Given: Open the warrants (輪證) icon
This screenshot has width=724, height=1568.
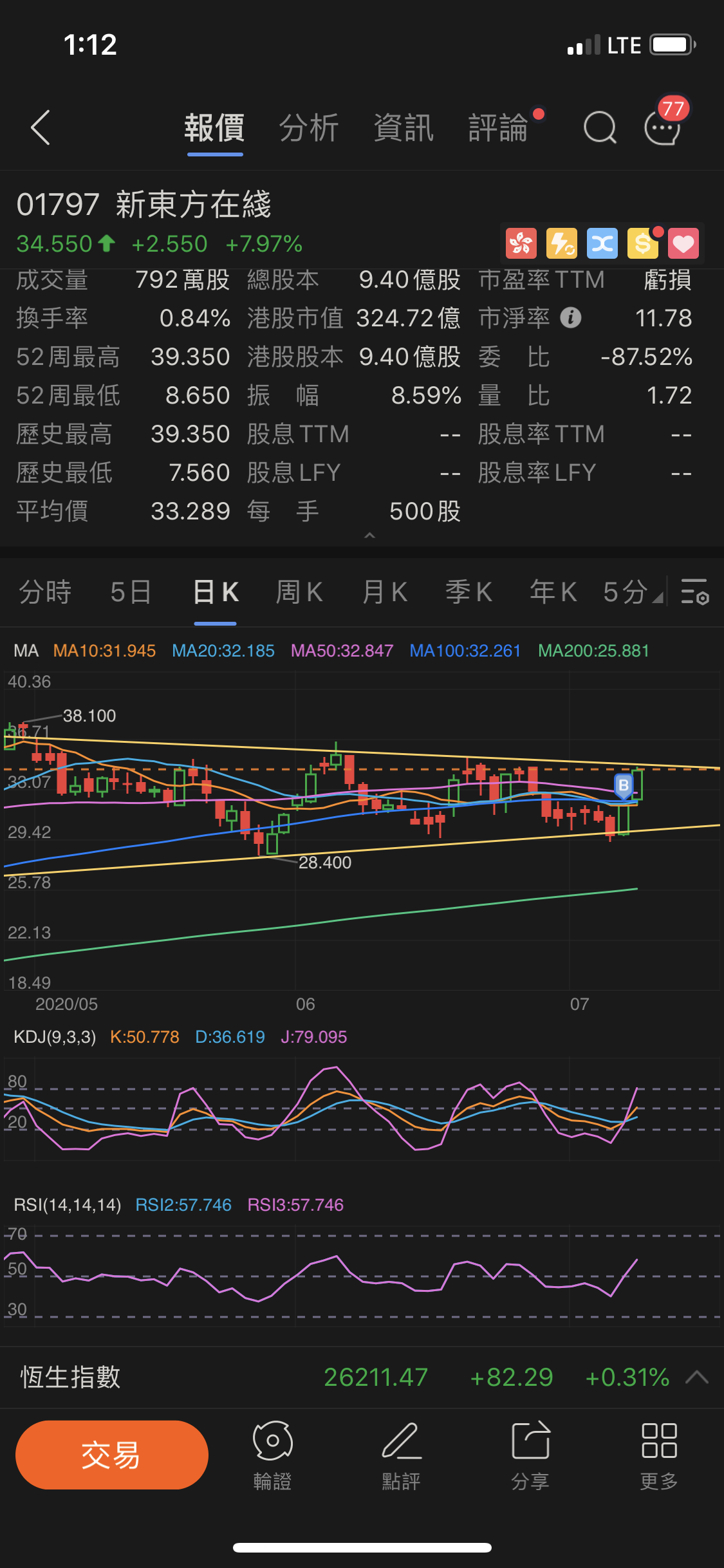Looking at the screenshot, I should coord(273,1456).
